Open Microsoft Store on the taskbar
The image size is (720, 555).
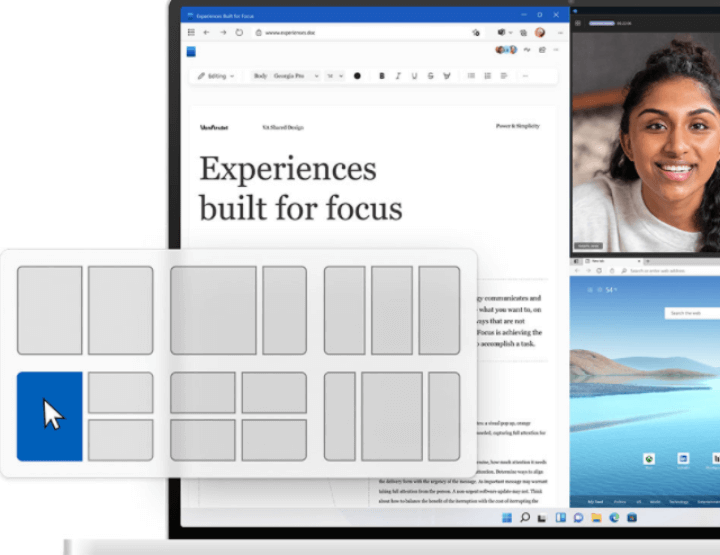tap(632, 518)
